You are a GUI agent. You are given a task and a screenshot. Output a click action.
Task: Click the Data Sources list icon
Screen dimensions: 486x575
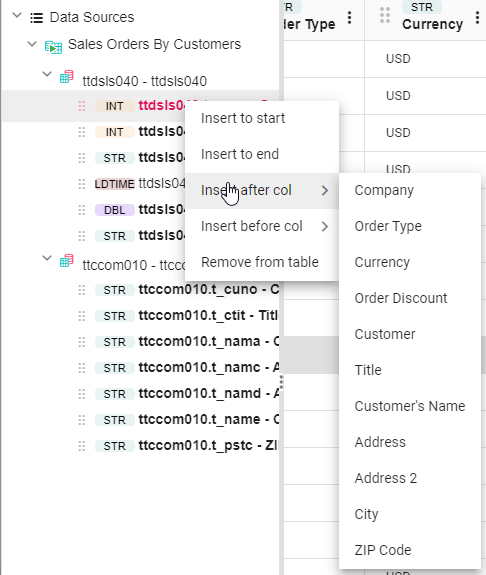(x=36, y=18)
